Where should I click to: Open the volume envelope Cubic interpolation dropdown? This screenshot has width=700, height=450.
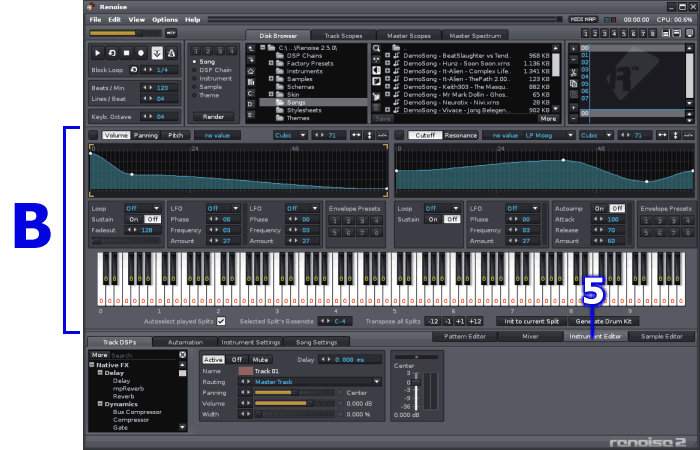coord(290,135)
